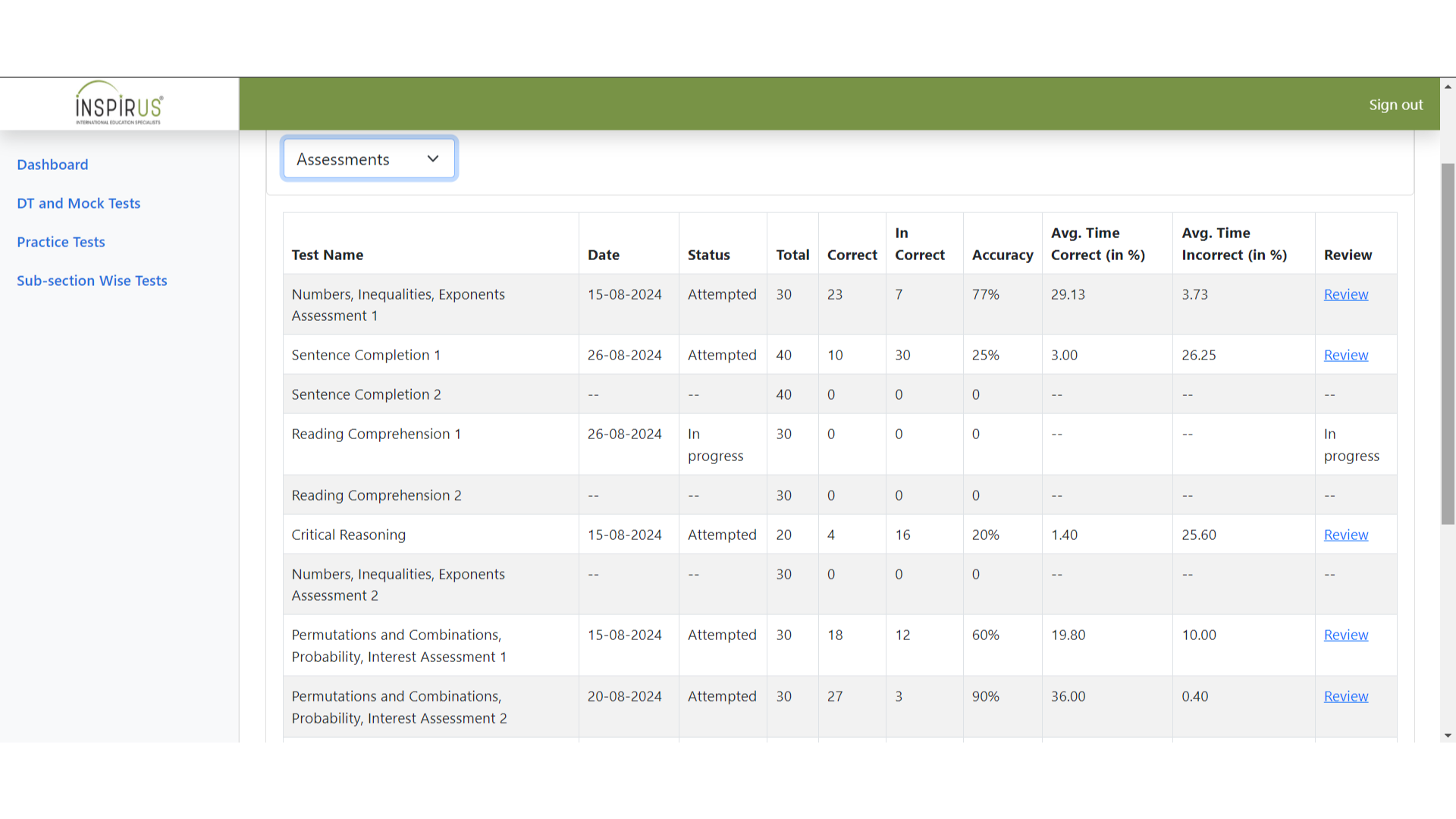Image resolution: width=1456 pixels, height=819 pixels.
Task: Review Permutations and Combinations Assessment 2
Action: (x=1346, y=696)
